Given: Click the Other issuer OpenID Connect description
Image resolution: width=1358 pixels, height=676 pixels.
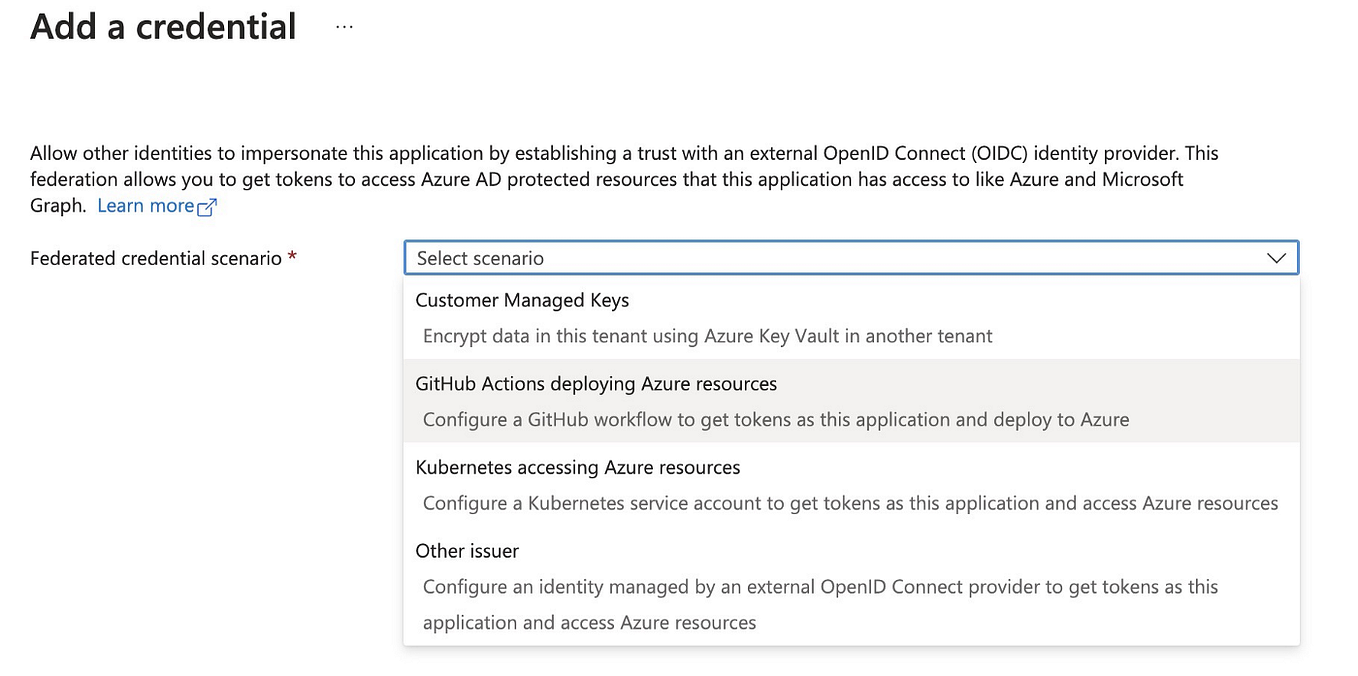Looking at the screenshot, I should pyautogui.click(x=820, y=587).
